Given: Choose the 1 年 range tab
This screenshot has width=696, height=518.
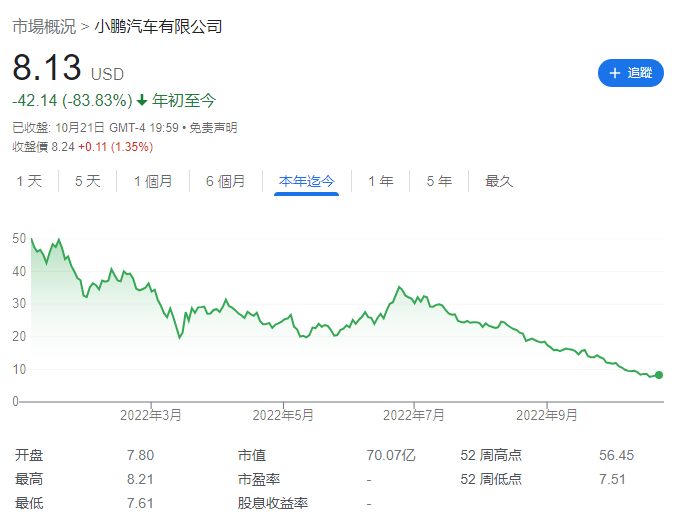Looking at the screenshot, I should point(381,181).
